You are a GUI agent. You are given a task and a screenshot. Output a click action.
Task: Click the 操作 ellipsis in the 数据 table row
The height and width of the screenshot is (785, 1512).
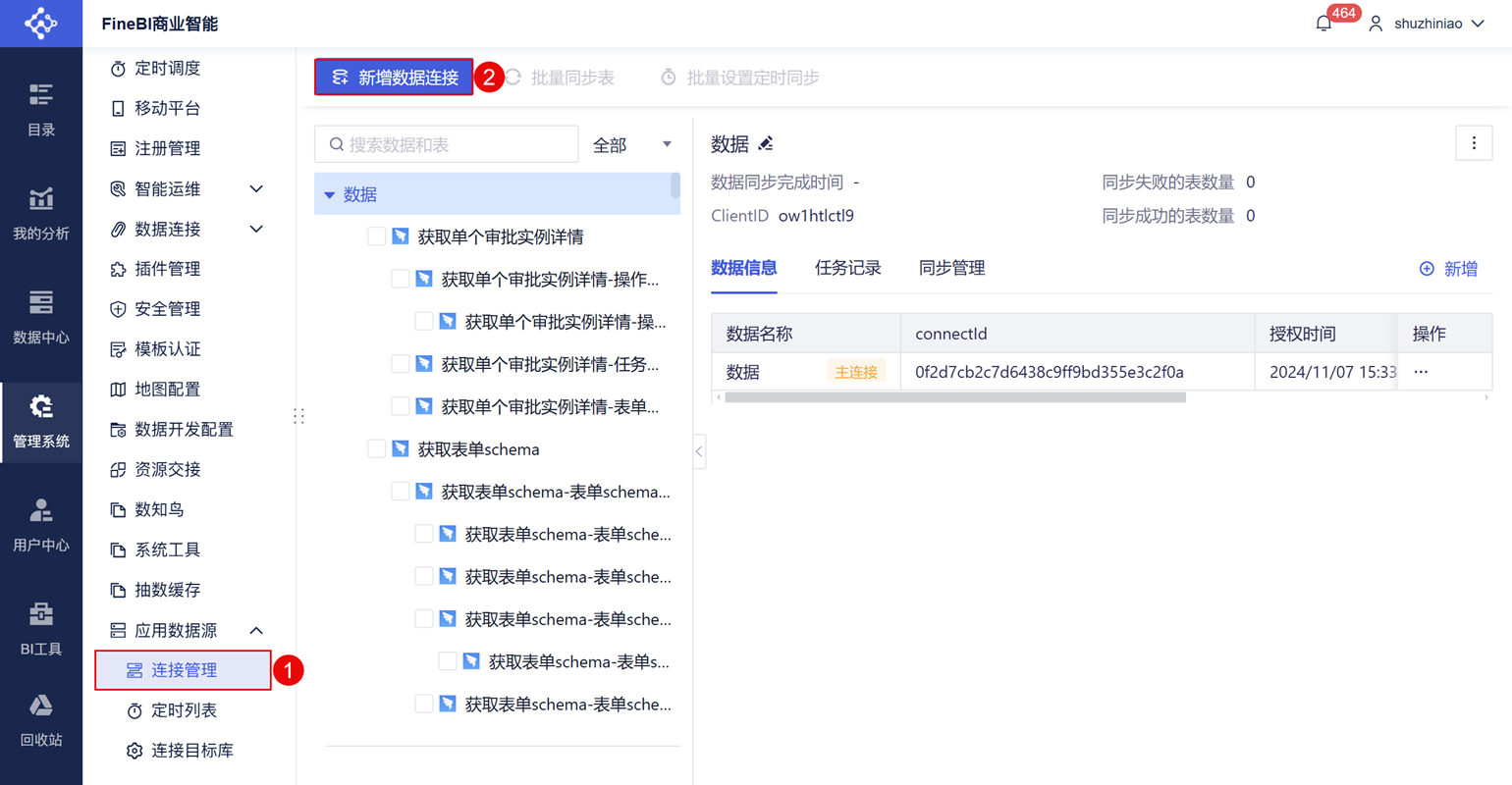(x=1421, y=372)
